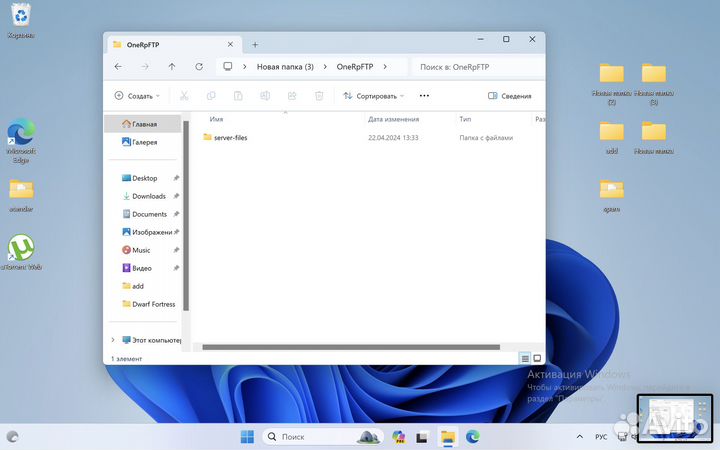The height and width of the screenshot is (450, 720).
Task: Click Новая папка (3) in the address path
Action: (x=285, y=67)
